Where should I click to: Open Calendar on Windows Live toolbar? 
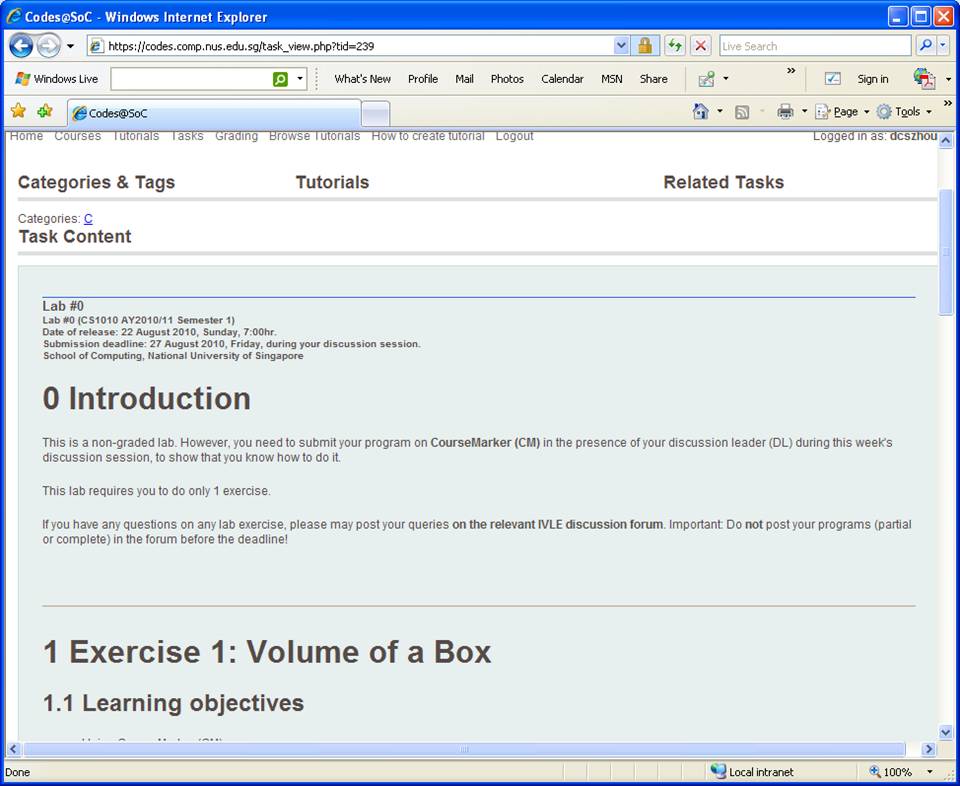click(562, 79)
